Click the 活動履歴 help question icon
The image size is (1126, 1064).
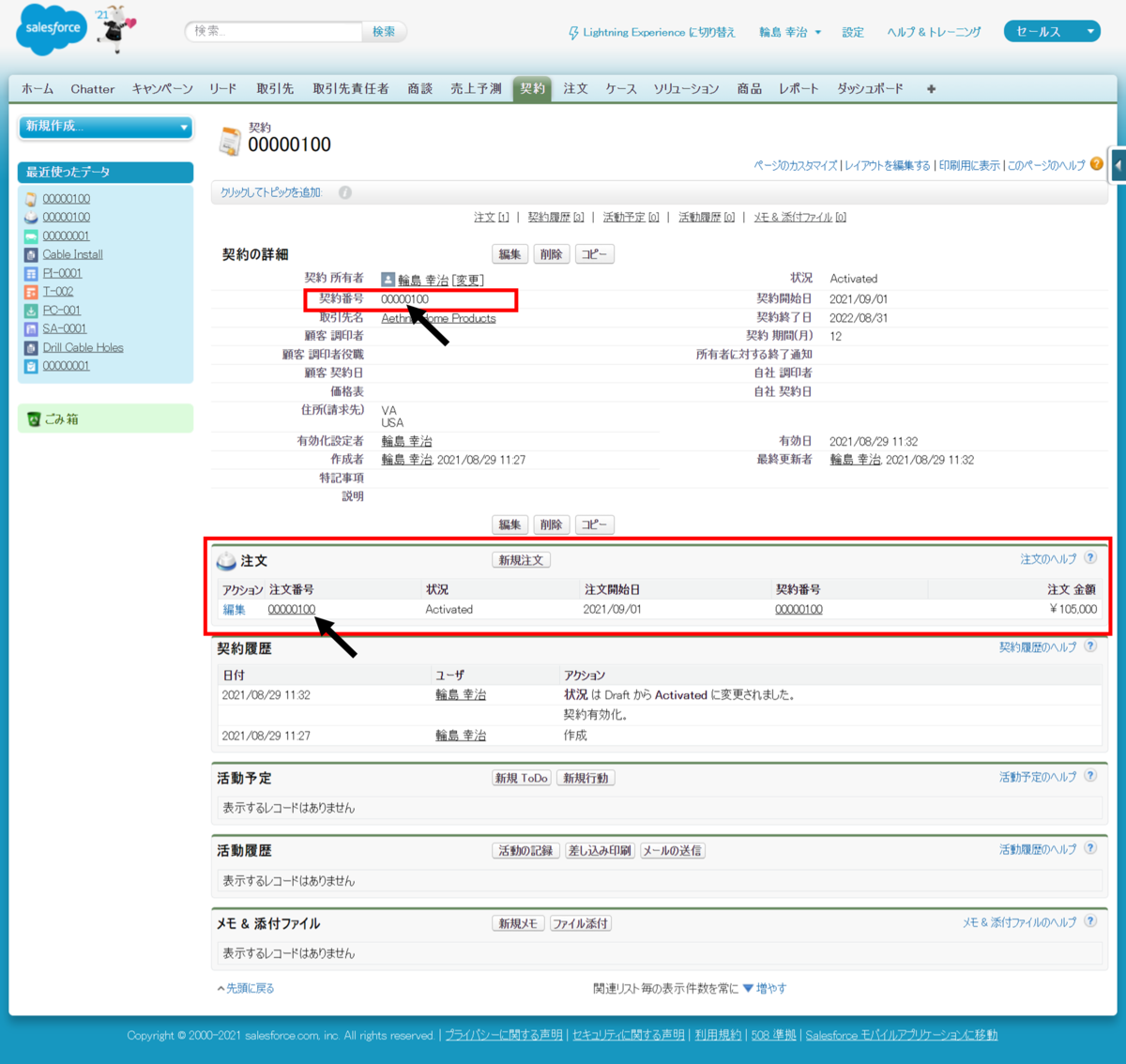click(x=1090, y=848)
